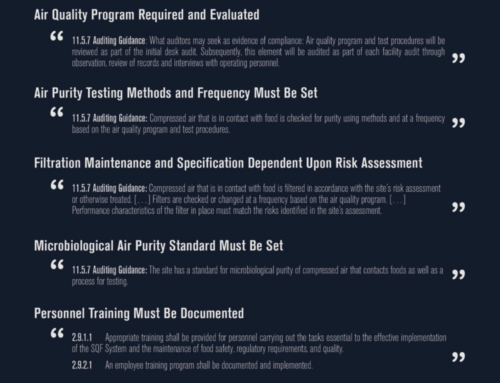This screenshot has height=383, width=500.
Task: Click the opening quote mark under Air Purity Testing heading
Action: tap(57, 112)
